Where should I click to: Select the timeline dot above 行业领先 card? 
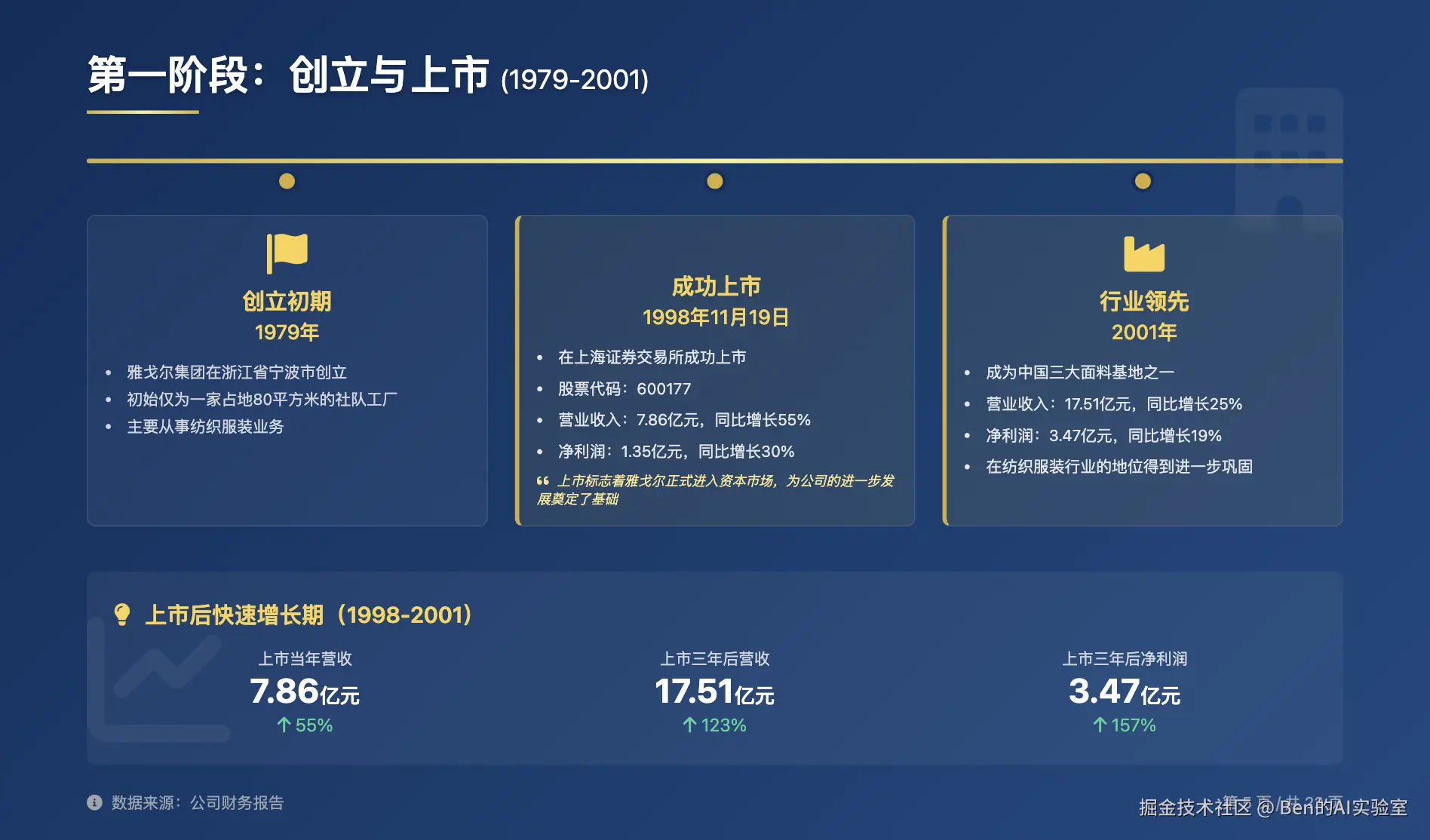[1143, 181]
